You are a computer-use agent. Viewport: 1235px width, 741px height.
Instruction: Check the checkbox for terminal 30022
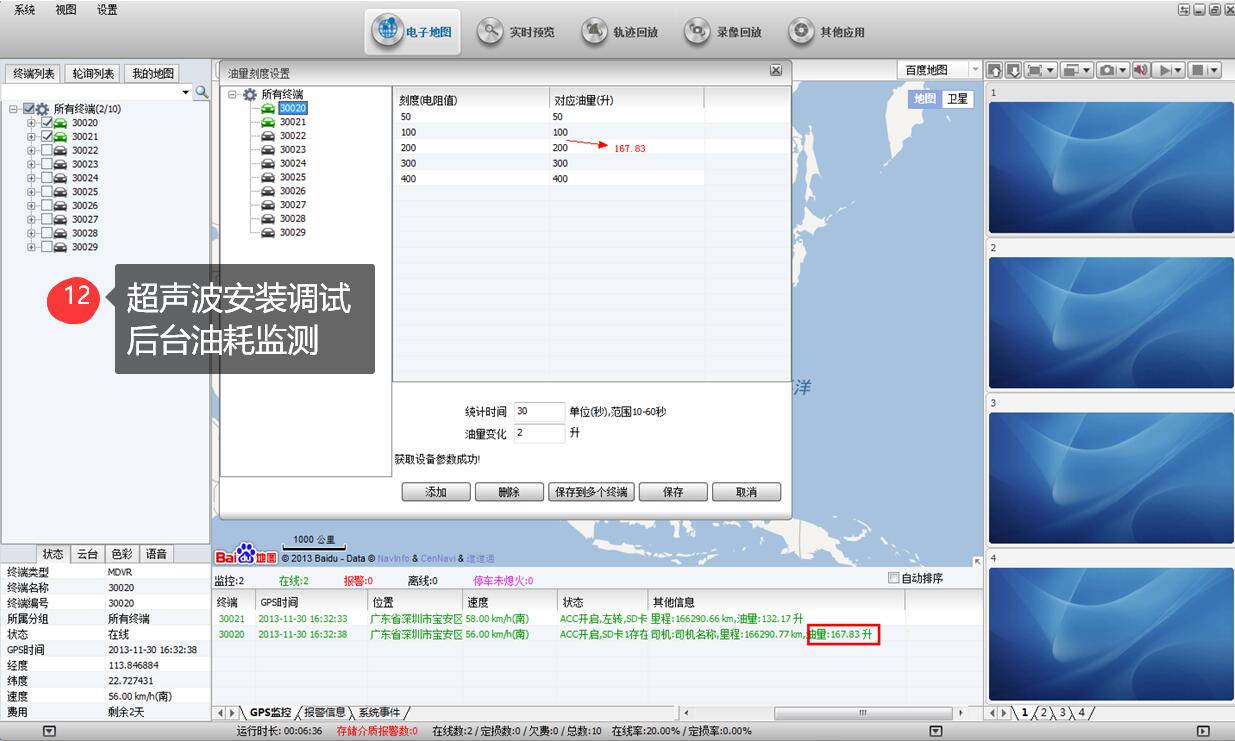pos(46,150)
